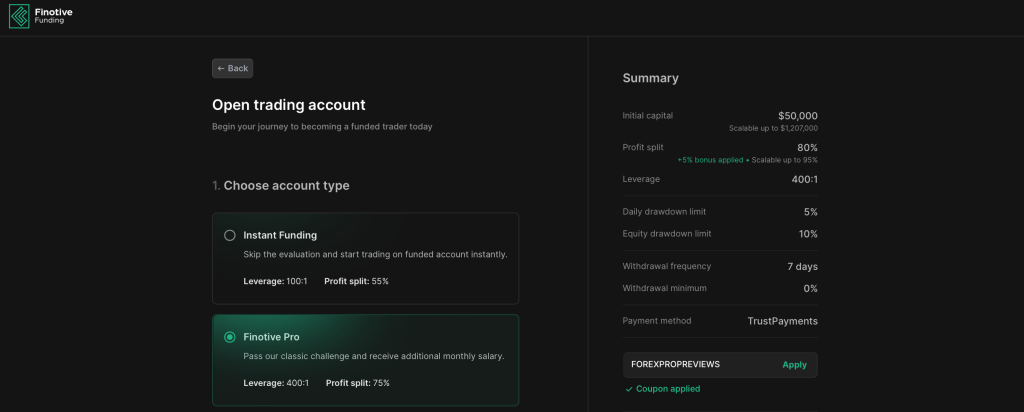Screen dimensions: 1024x412
Task: Click the Daily drawdown limit 5% value
Action: [810, 212]
